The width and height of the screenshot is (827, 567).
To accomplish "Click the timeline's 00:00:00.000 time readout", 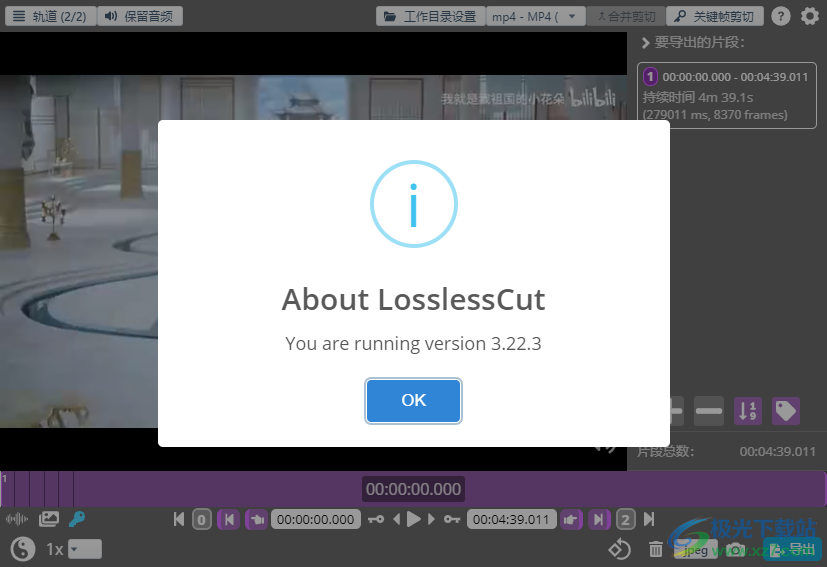I will pos(413,489).
